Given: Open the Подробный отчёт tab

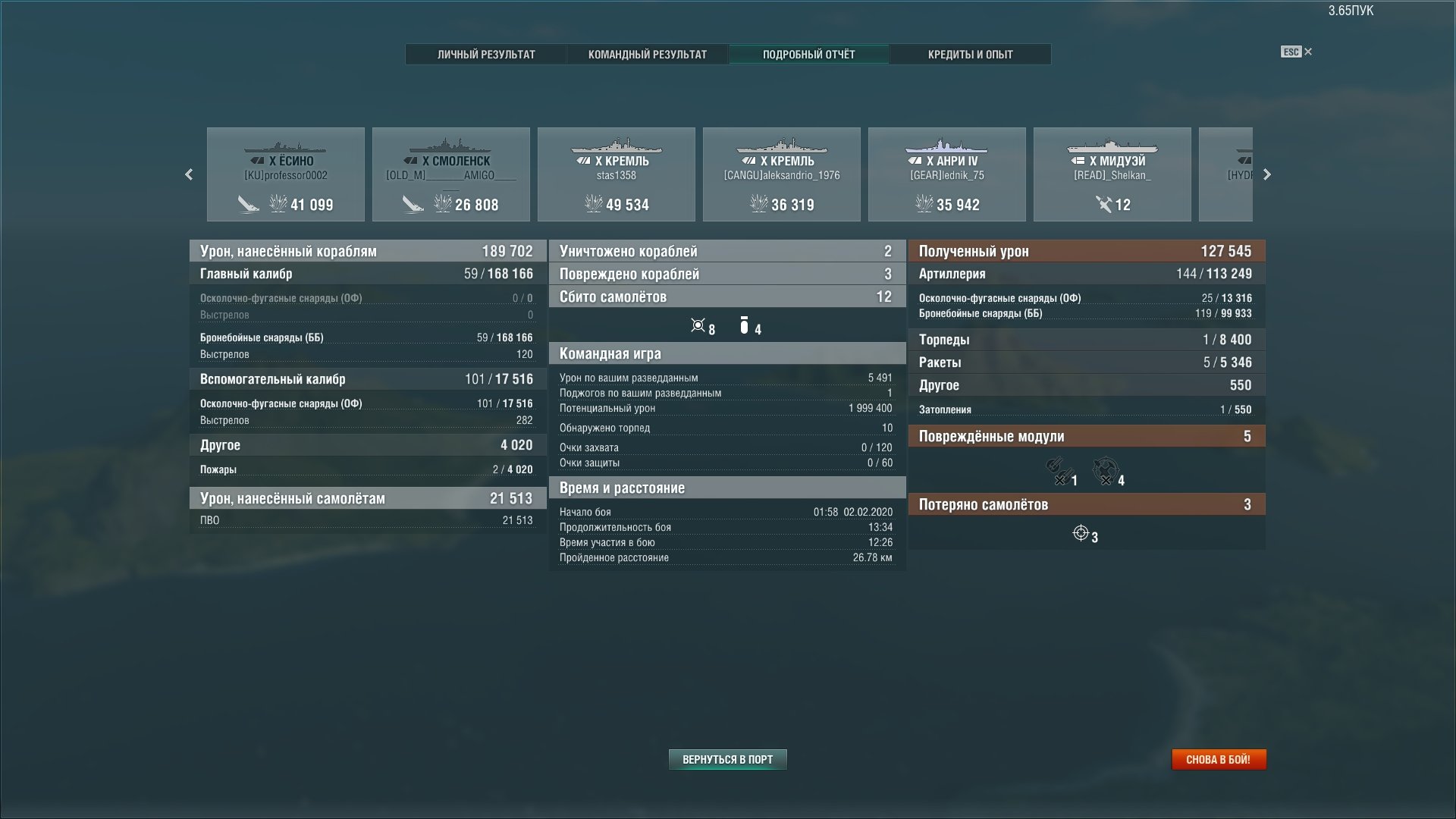Looking at the screenshot, I should point(808,55).
